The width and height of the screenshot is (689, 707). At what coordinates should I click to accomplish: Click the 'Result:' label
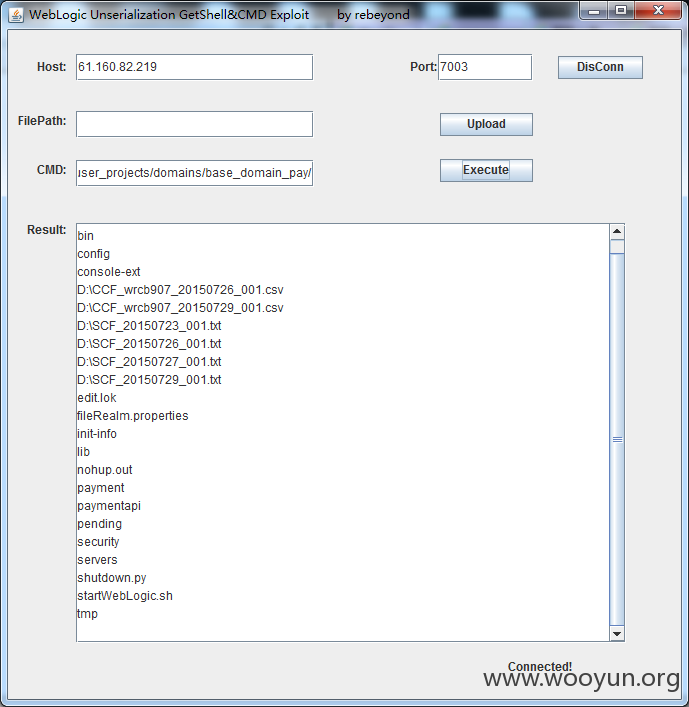point(46,230)
